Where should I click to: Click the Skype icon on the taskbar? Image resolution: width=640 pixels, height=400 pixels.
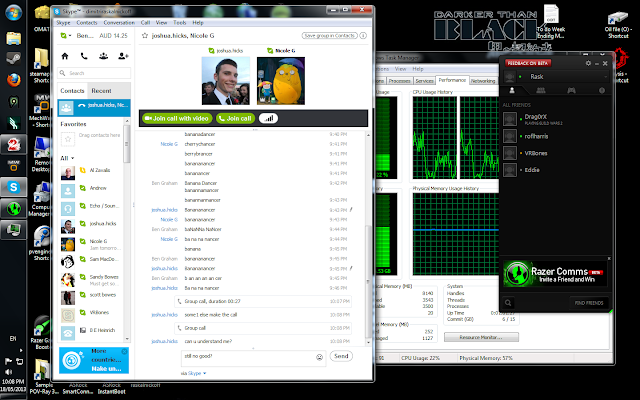(14, 187)
